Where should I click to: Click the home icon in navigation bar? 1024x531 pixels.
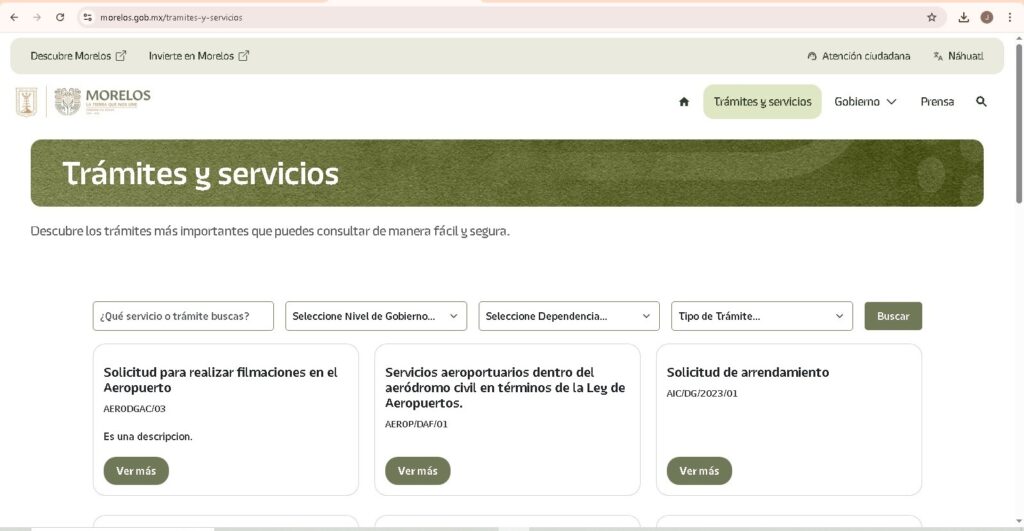pyautogui.click(x=684, y=102)
